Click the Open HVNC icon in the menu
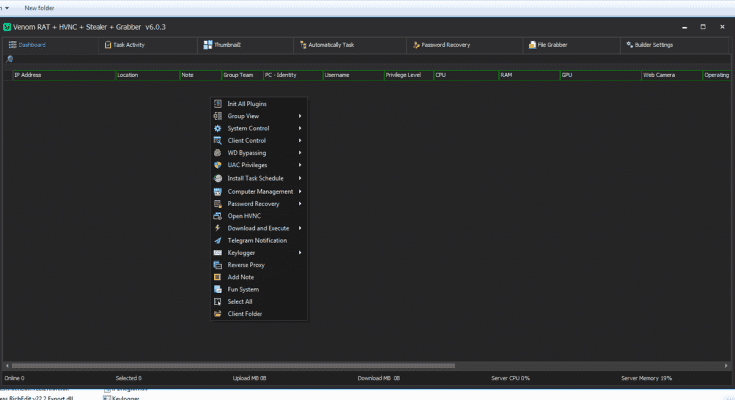The image size is (735, 400). tap(218, 216)
